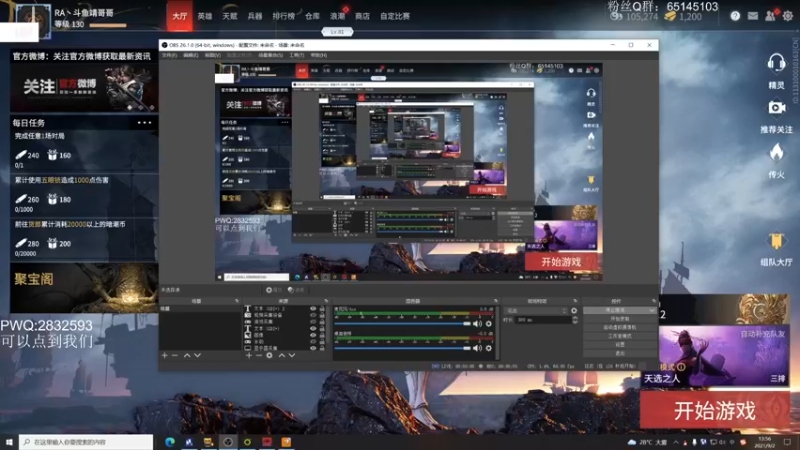This screenshot has height=450, width=800.
Task: Open 聚宝阁 banner in game
Action: [84, 288]
